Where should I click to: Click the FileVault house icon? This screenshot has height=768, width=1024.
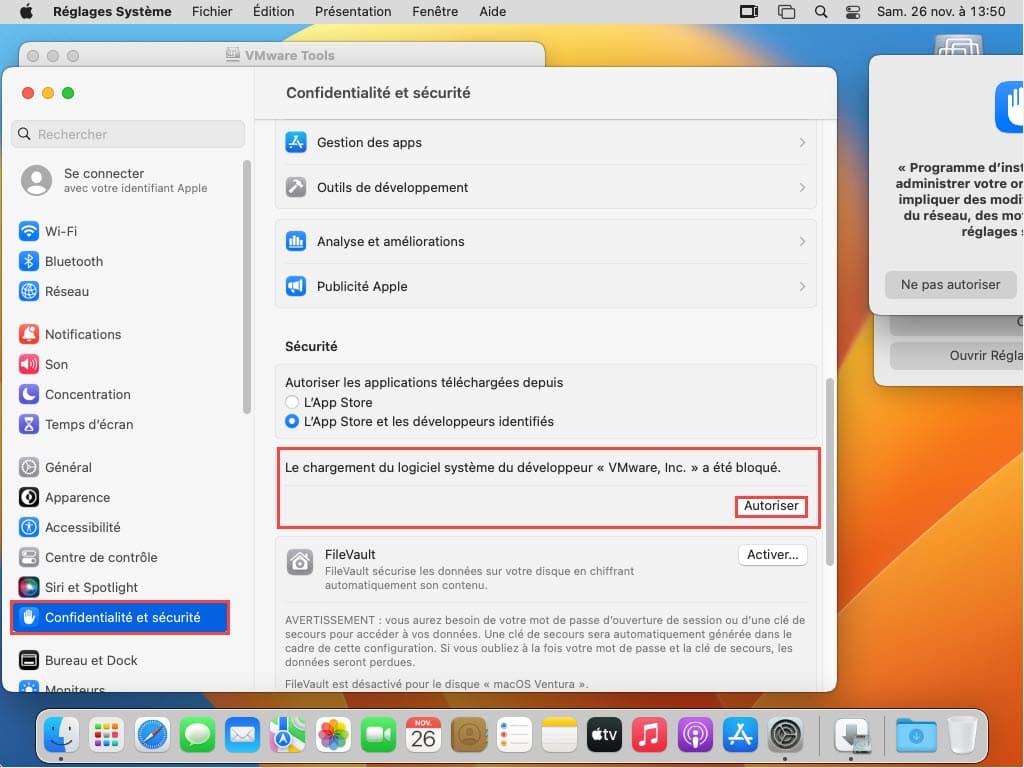300,562
